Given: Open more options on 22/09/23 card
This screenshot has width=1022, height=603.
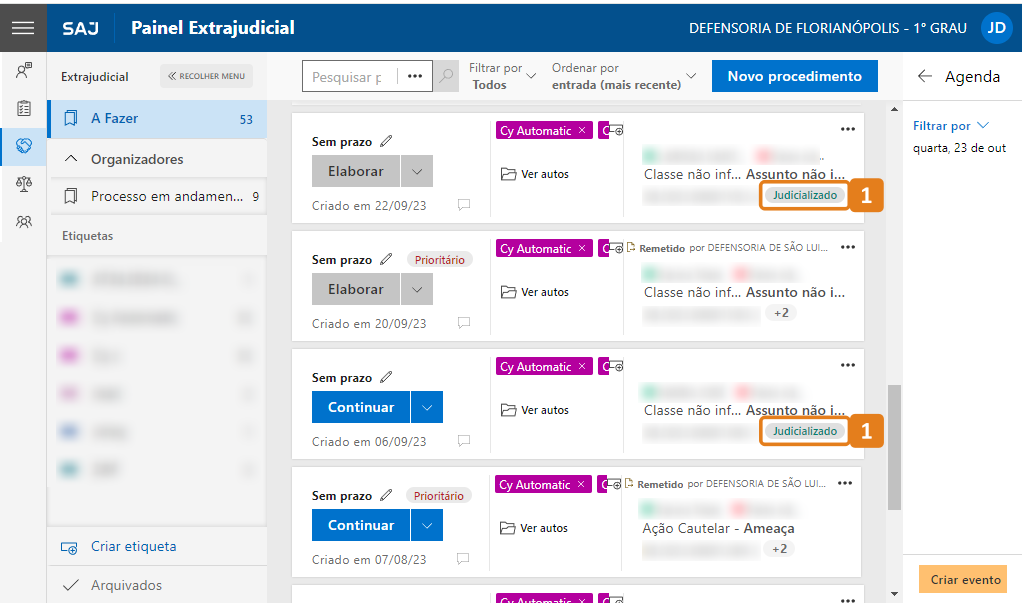Looking at the screenshot, I should point(847,129).
